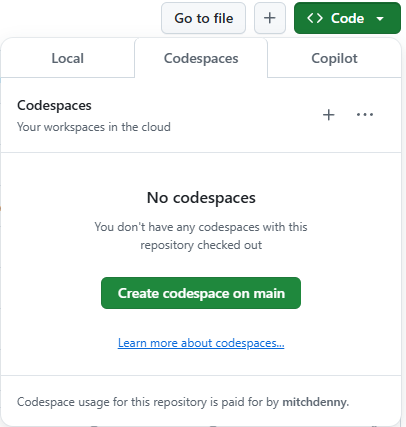Click the angle brackets icon on Code button
This screenshot has width=406, height=427.
(315, 18)
